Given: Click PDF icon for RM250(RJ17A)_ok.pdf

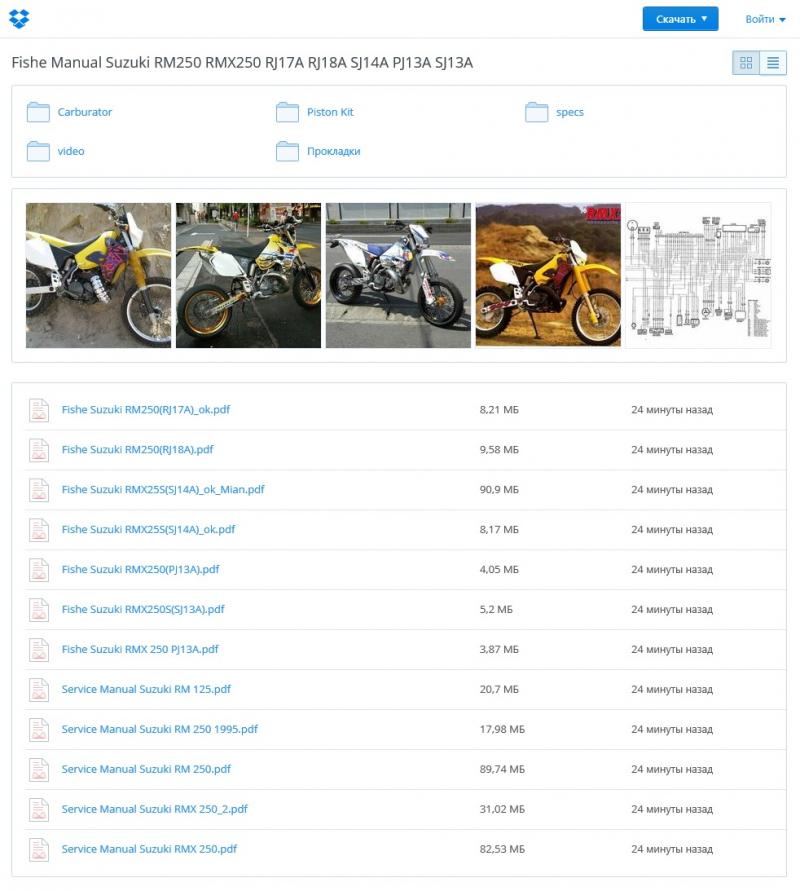Looking at the screenshot, I should 39,410.
